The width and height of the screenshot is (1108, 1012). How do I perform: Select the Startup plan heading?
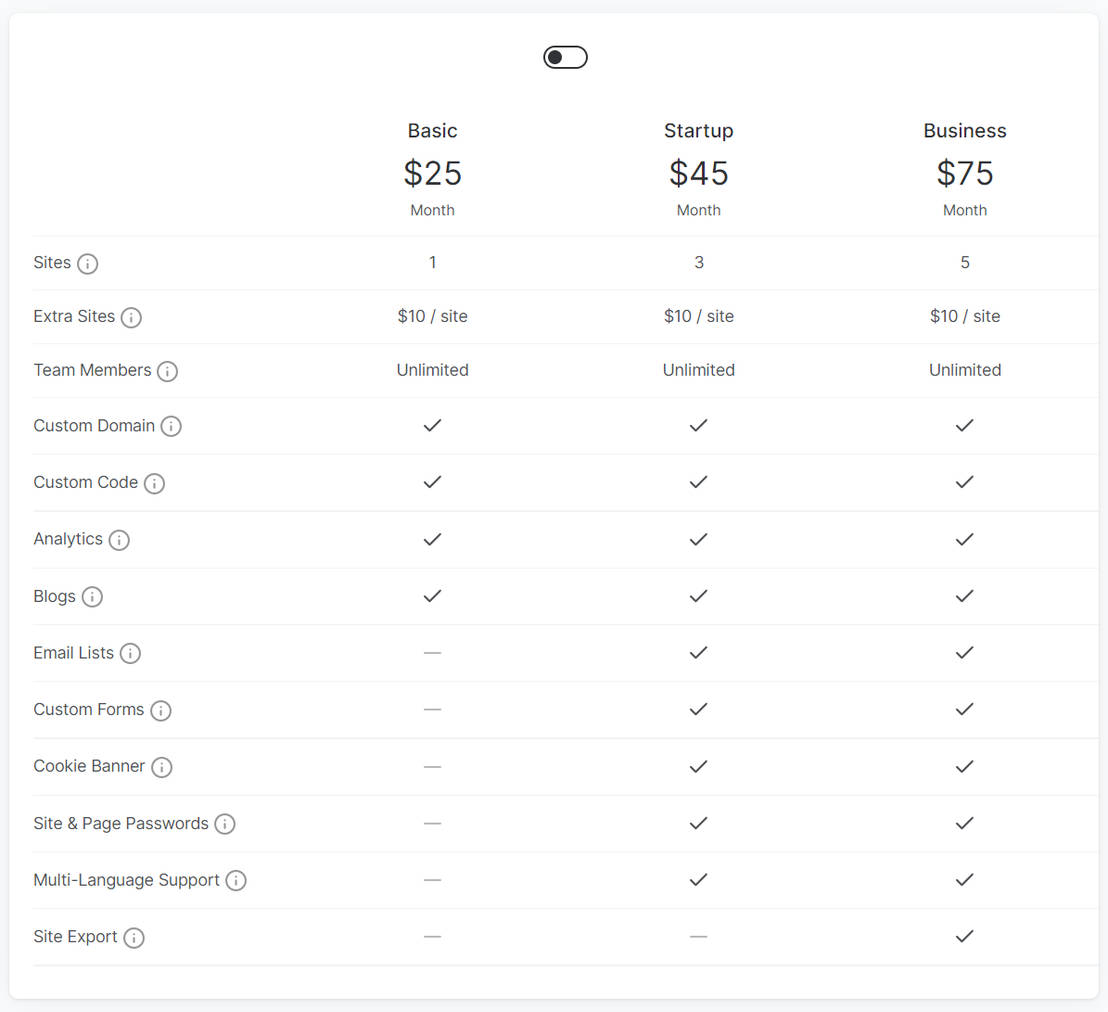[x=699, y=131]
